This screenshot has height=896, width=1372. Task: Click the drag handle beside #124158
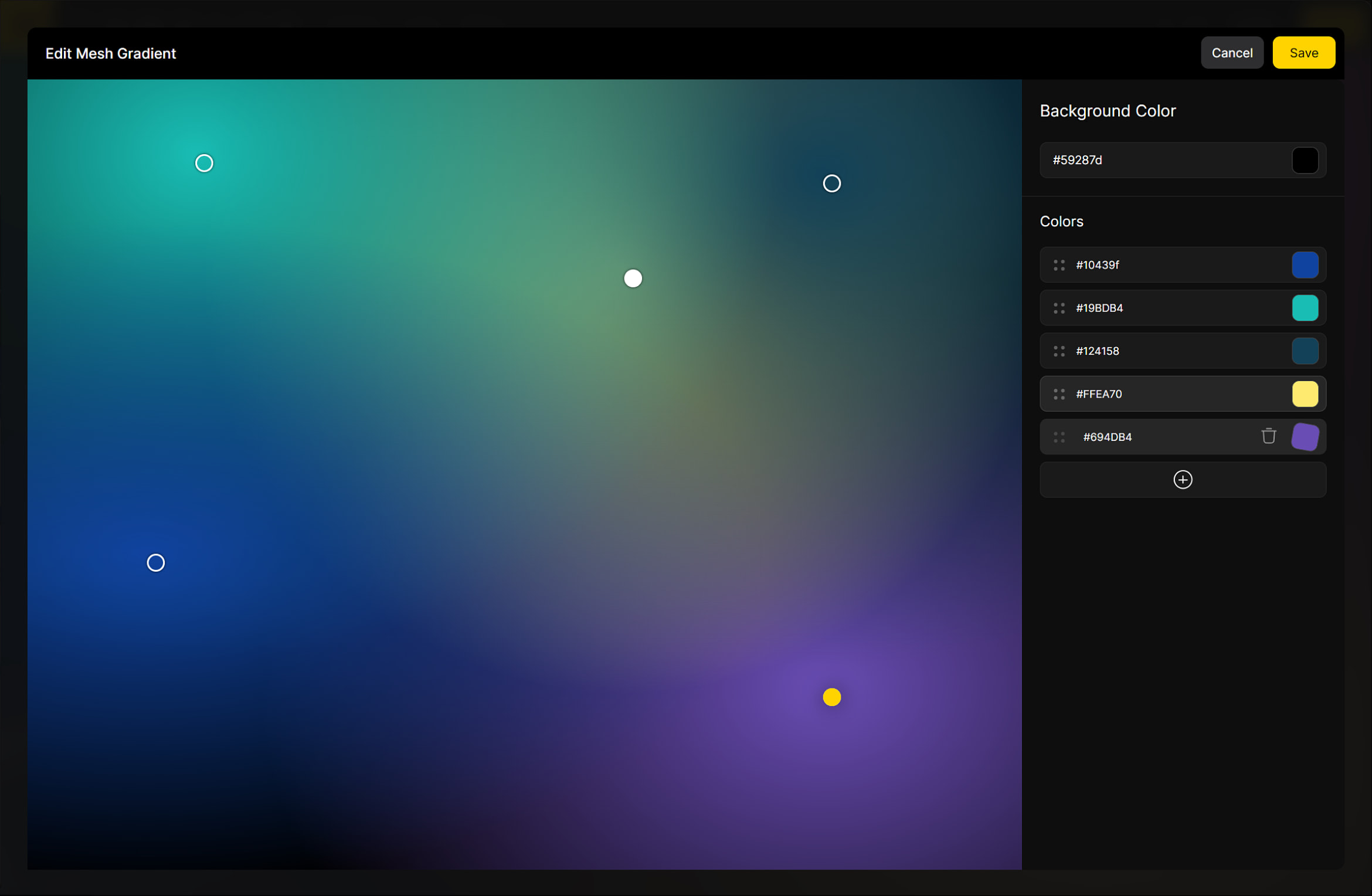pyautogui.click(x=1059, y=351)
